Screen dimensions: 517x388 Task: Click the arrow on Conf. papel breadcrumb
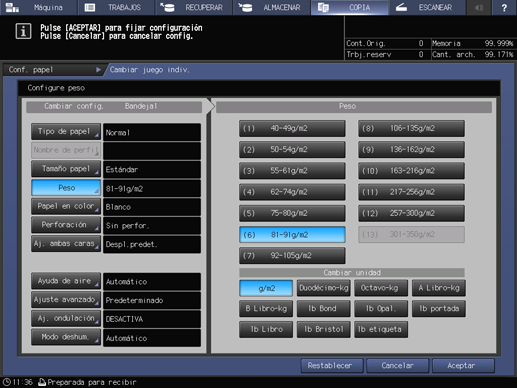(98, 70)
